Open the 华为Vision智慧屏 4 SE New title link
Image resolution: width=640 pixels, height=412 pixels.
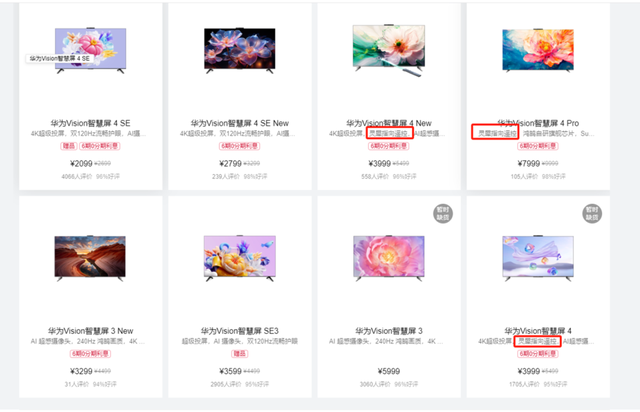(x=240, y=123)
